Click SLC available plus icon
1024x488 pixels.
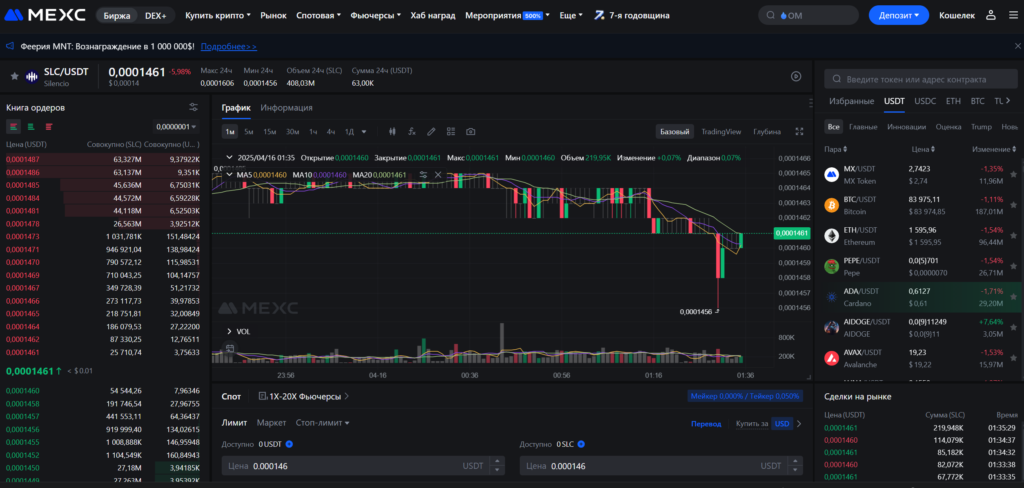tap(581, 444)
